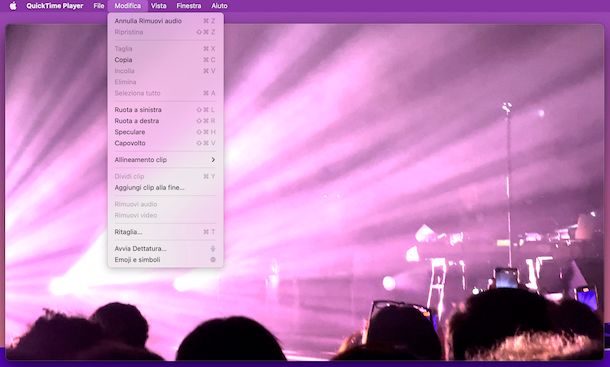The image size is (610, 367).
Task: Open the File menu
Action: click(x=99, y=6)
